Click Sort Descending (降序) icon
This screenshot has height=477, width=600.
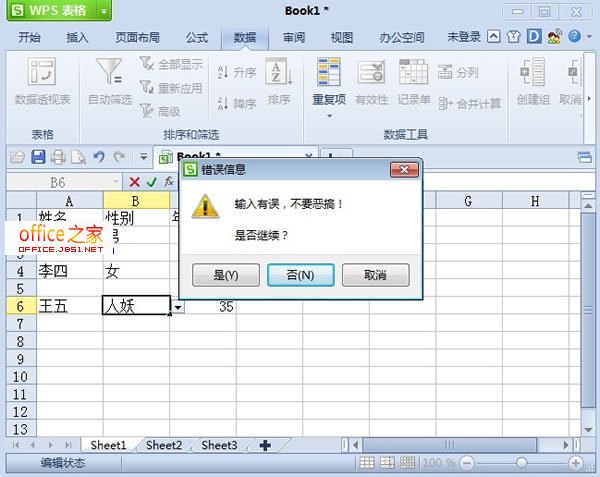[x=223, y=103]
